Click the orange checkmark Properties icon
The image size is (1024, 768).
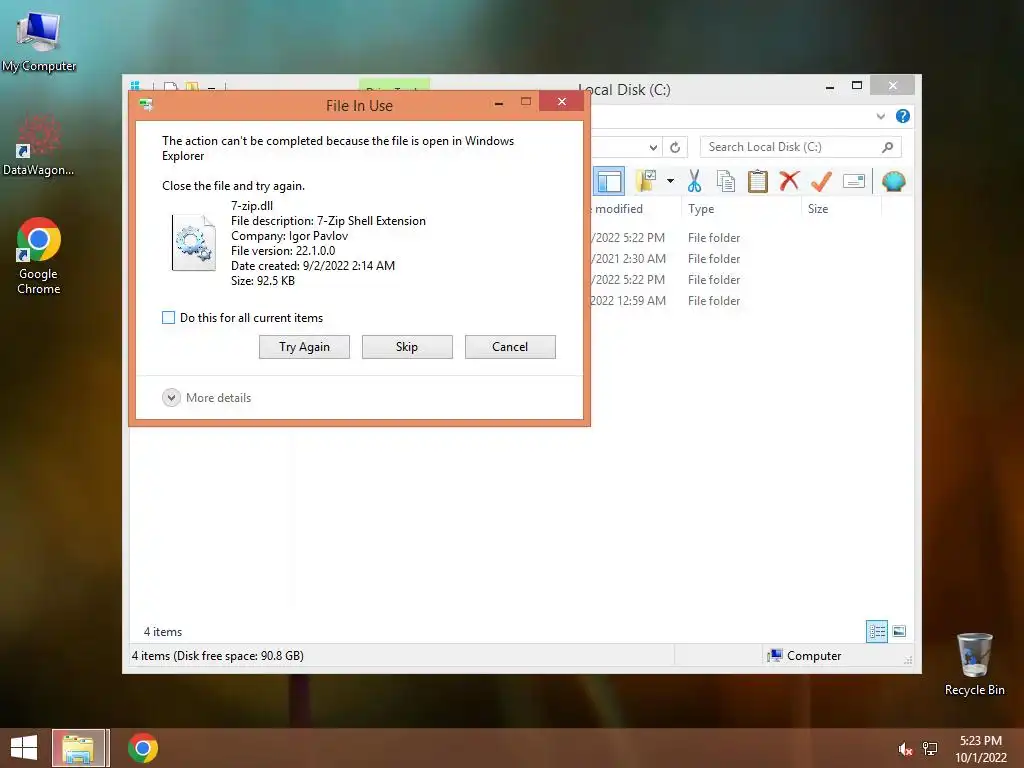pyautogui.click(x=821, y=181)
